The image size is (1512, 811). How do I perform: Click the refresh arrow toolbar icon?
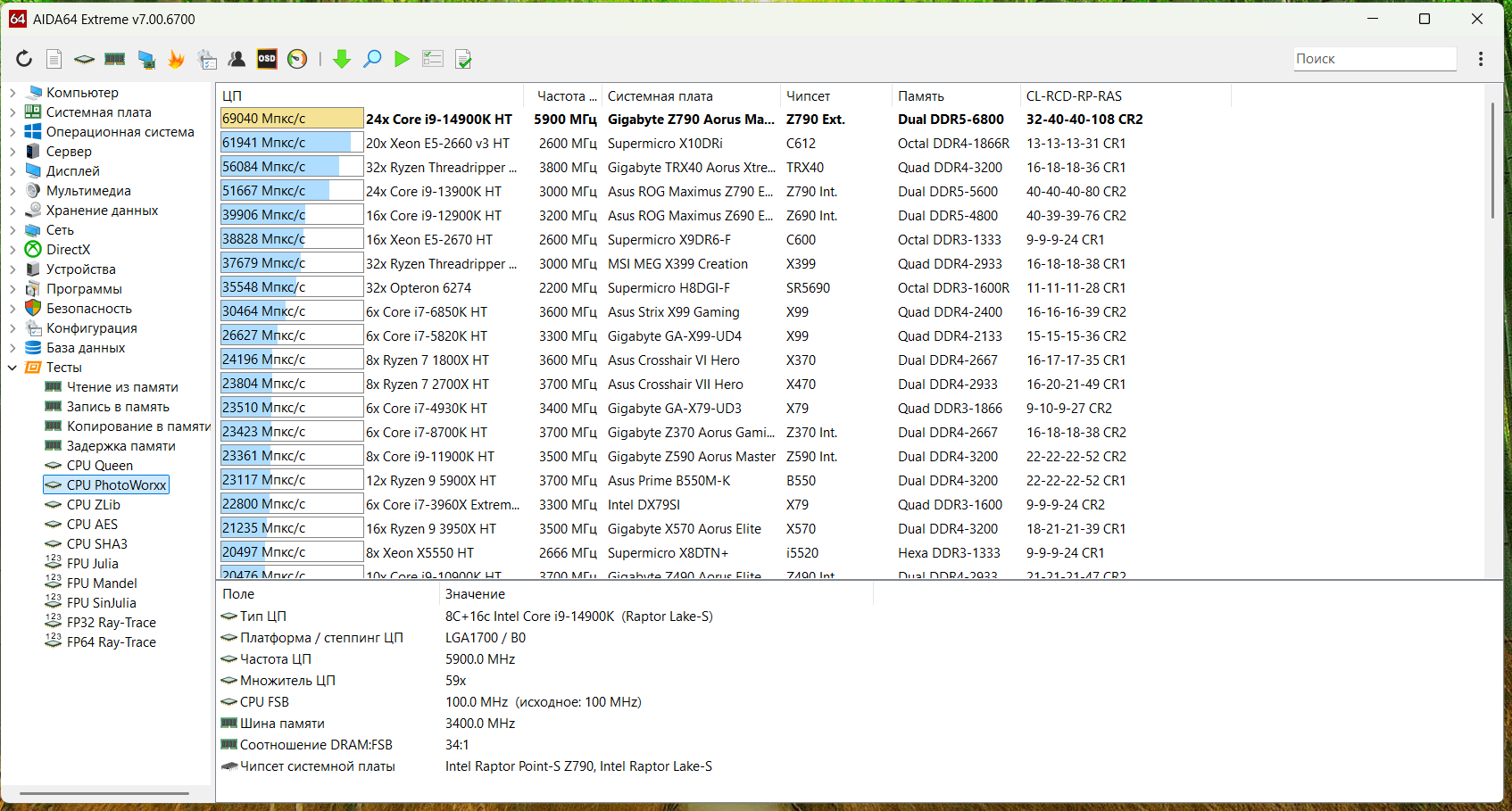pos(24,59)
